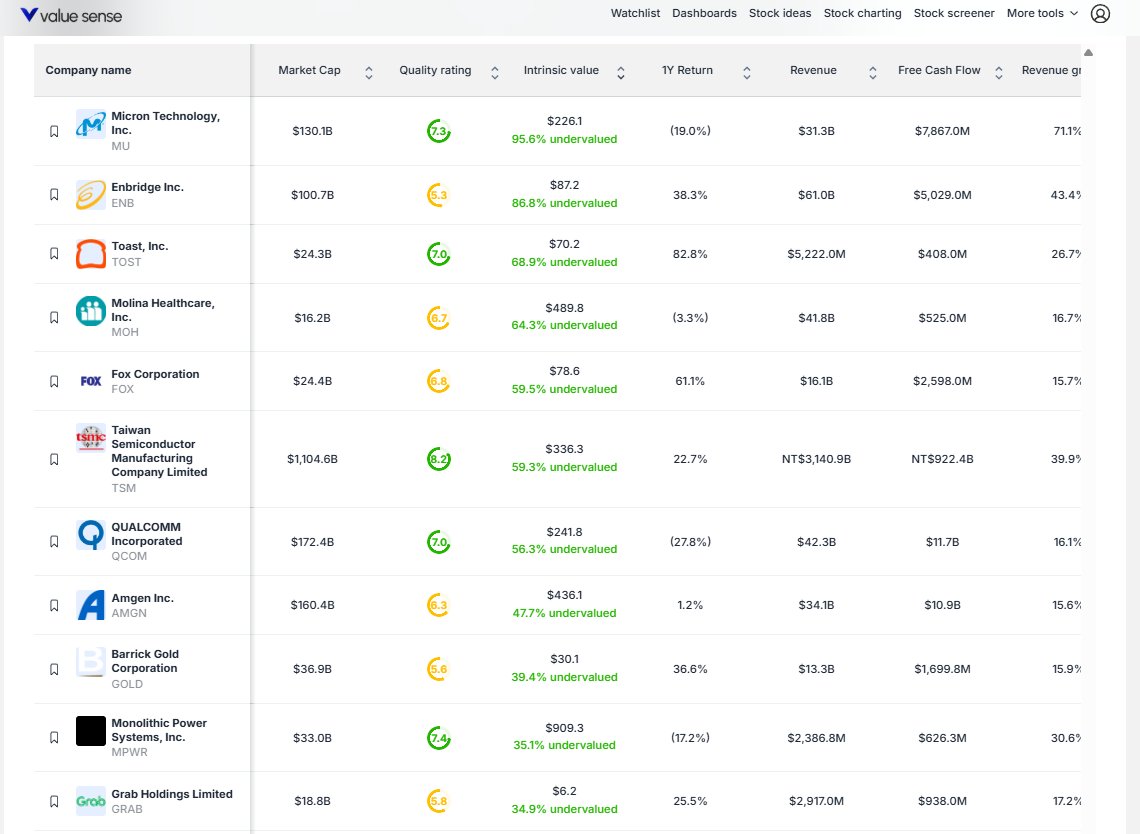Save QUALCOMM with bookmark icon
The image size is (1140, 834).
54,542
